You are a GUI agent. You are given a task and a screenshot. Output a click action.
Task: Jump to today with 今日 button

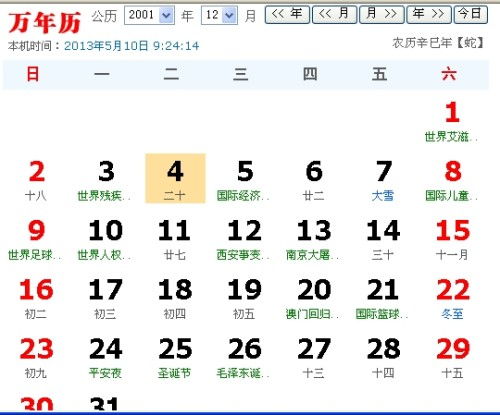[471, 14]
